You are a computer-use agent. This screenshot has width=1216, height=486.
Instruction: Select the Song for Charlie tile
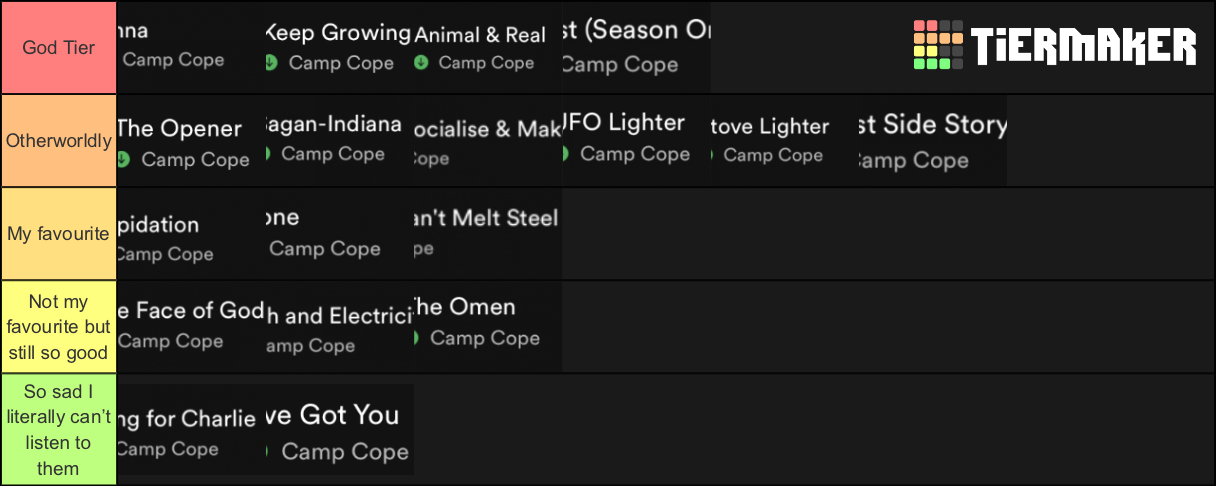click(191, 430)
